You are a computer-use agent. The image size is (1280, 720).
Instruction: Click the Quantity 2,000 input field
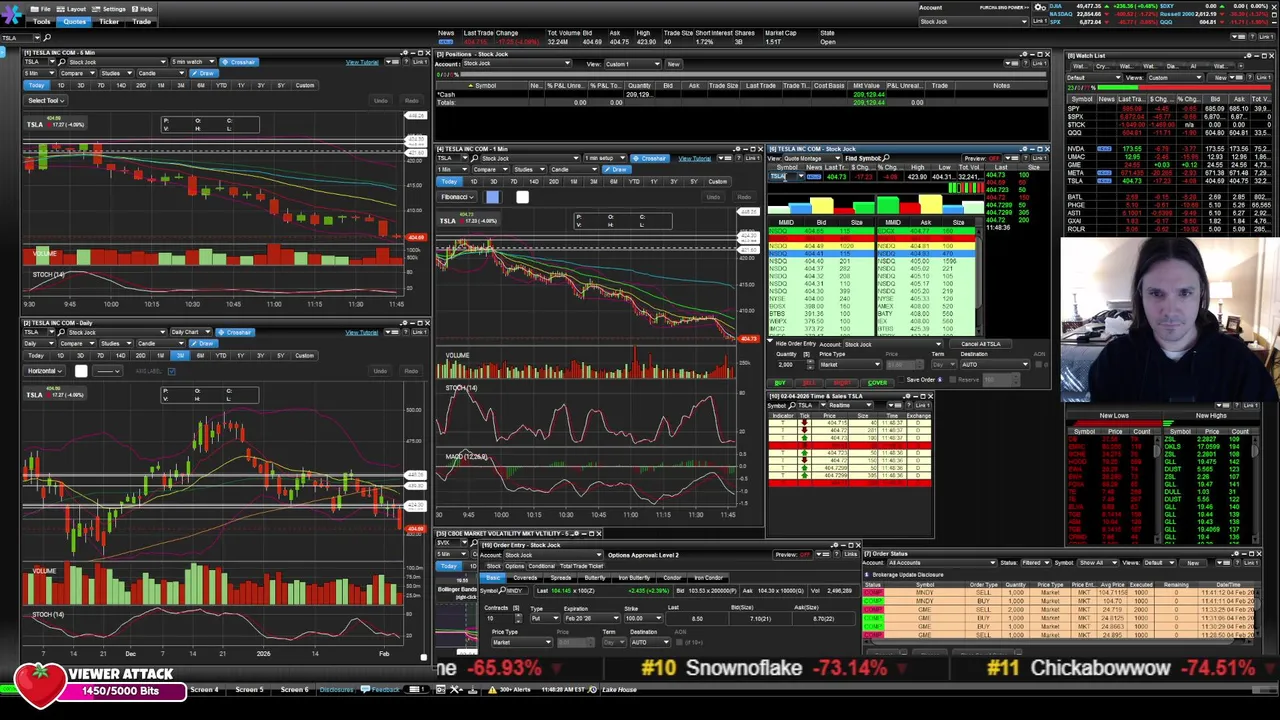click(789, 364)
